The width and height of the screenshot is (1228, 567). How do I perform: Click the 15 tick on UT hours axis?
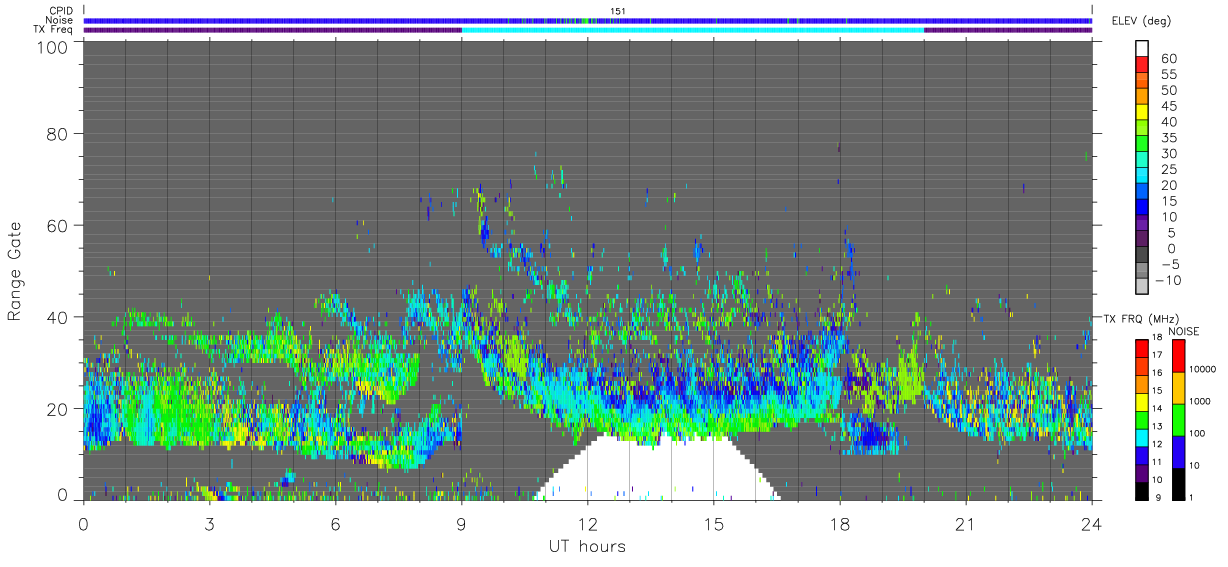tap(714, 524)
